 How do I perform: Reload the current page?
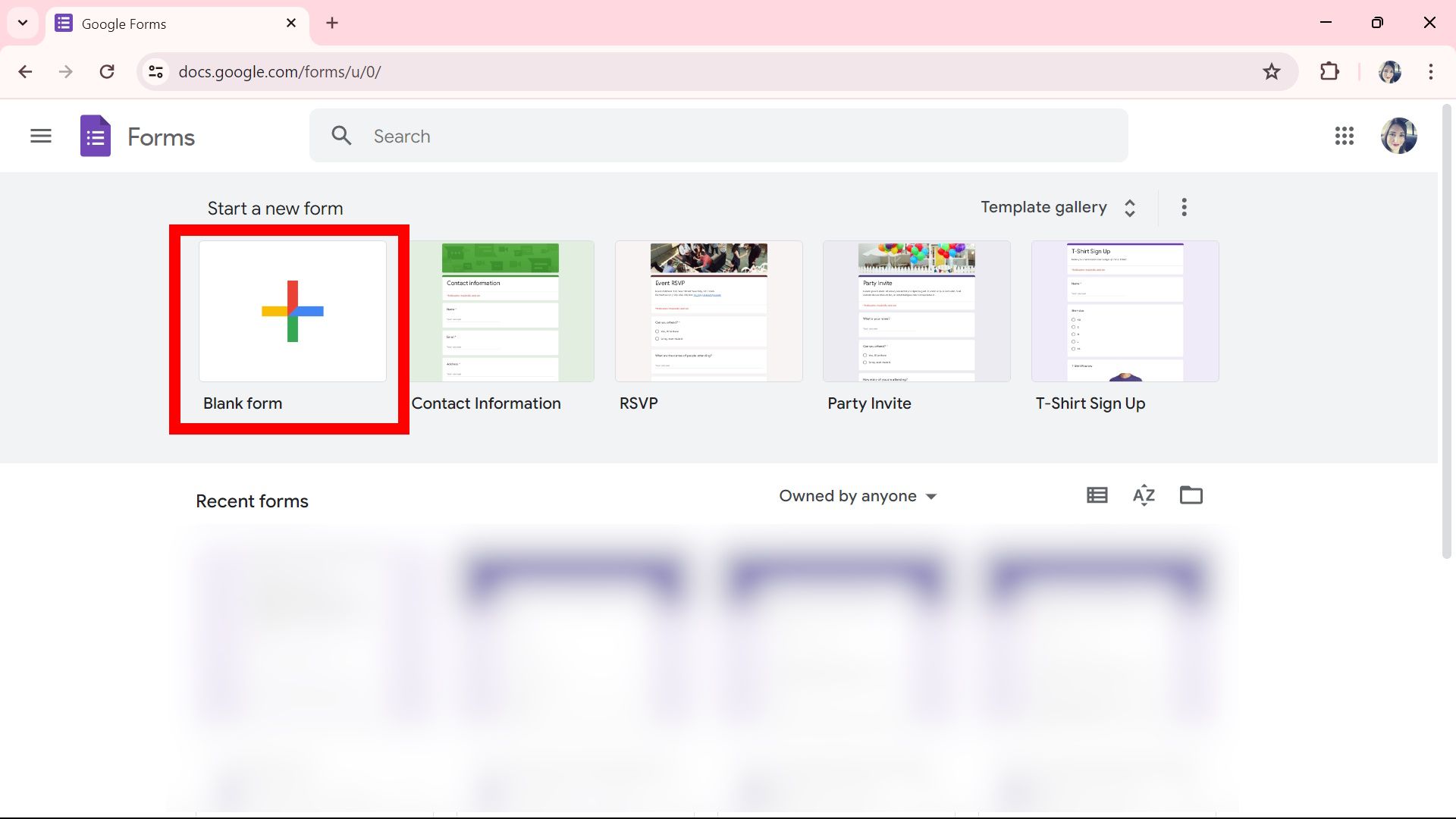[107, 71]
